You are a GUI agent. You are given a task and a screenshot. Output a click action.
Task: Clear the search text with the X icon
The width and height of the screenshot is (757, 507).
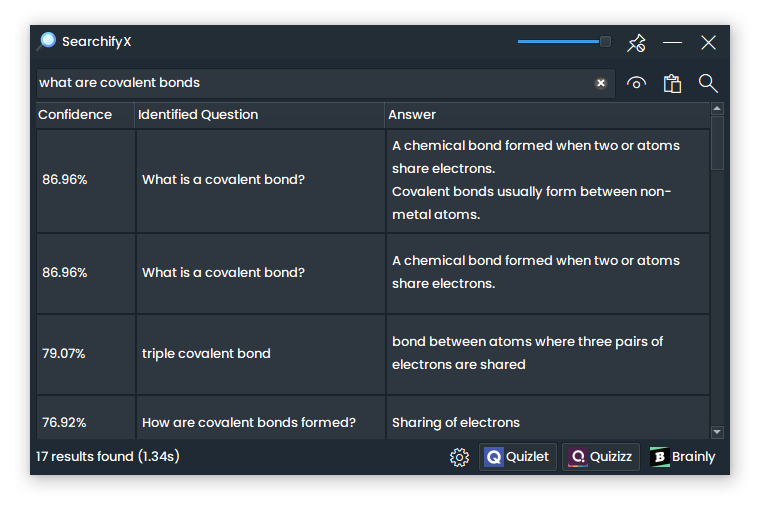[601, 83]
